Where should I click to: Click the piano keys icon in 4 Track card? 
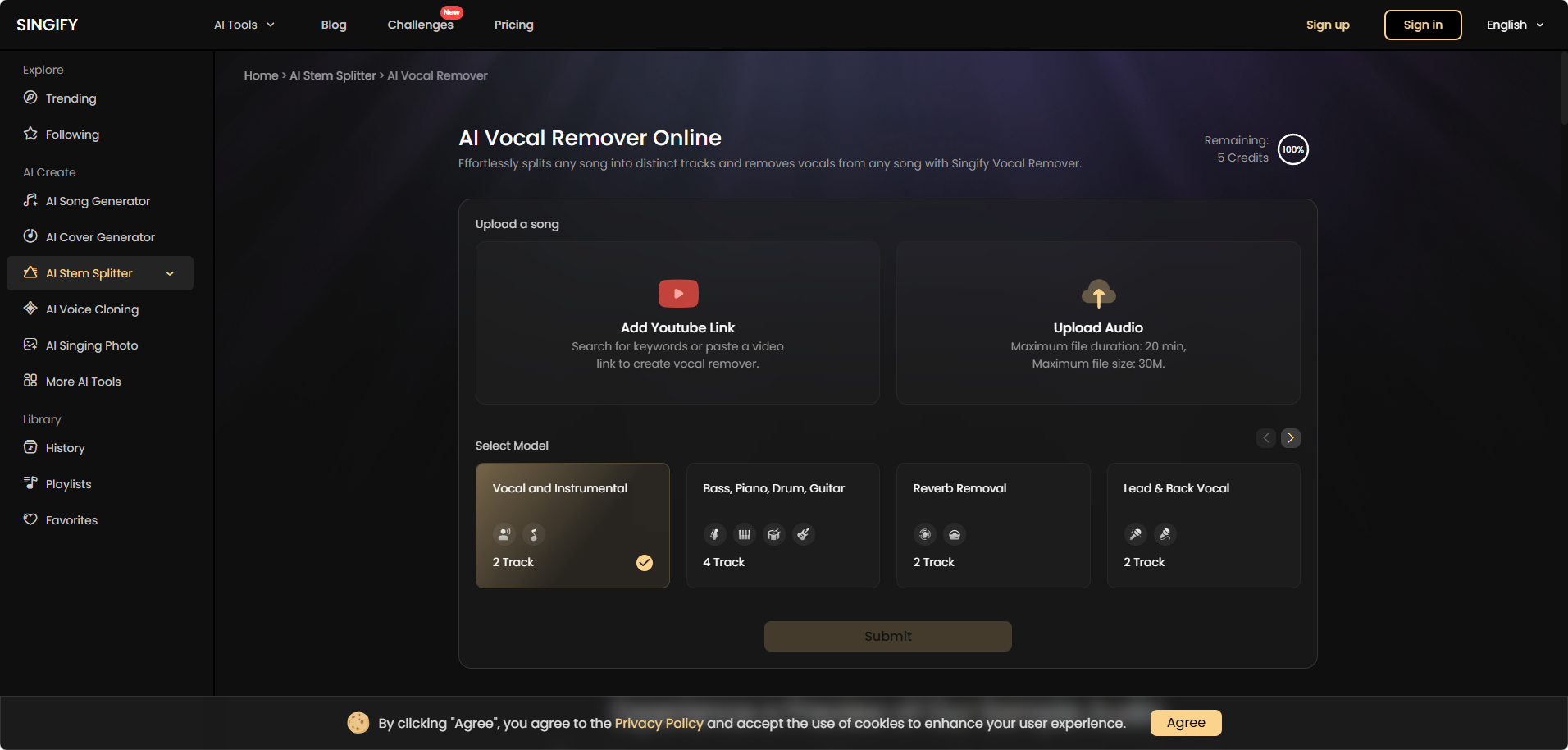tap(744, 534)
